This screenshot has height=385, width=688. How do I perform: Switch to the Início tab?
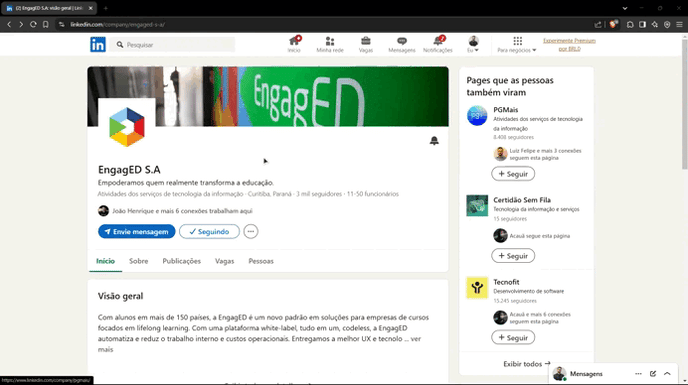pyautogui.click(x=105, y=261)
